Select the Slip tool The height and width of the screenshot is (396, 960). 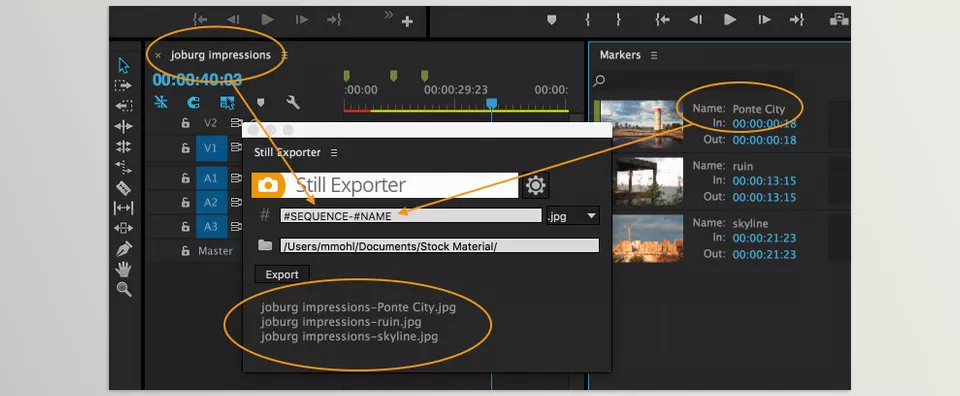coord(123,208)
